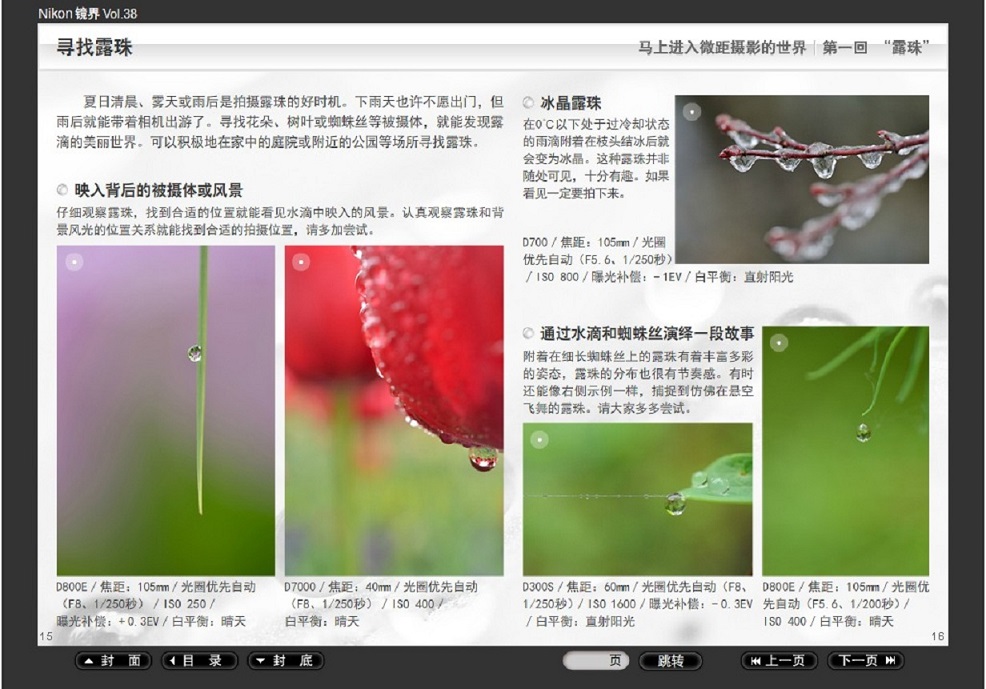Click the bullet icon beside 冰晶露珠 heading

[529, 103]
